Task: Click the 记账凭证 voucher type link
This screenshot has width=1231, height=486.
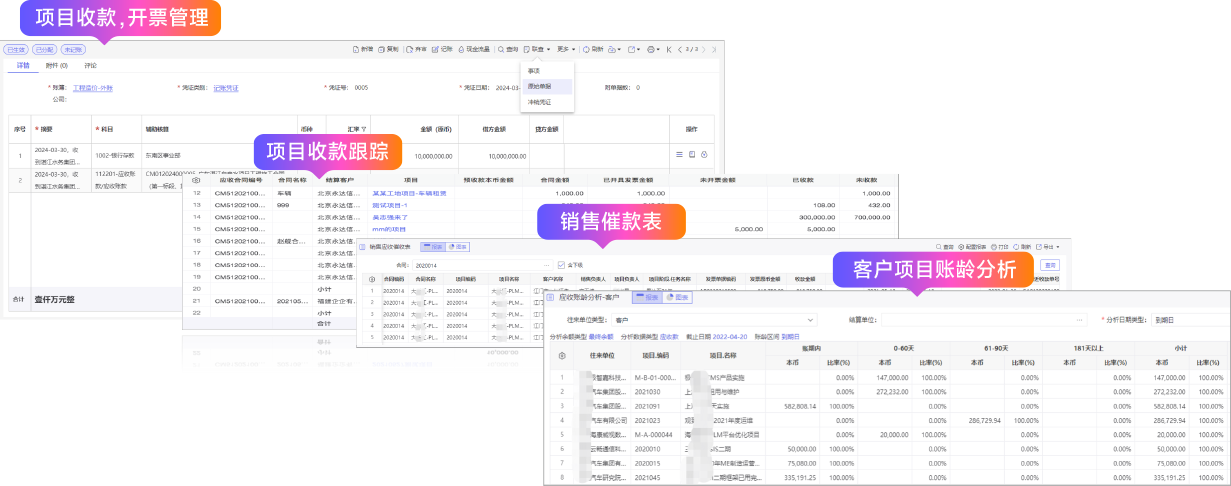Action: tap(226, 88)
